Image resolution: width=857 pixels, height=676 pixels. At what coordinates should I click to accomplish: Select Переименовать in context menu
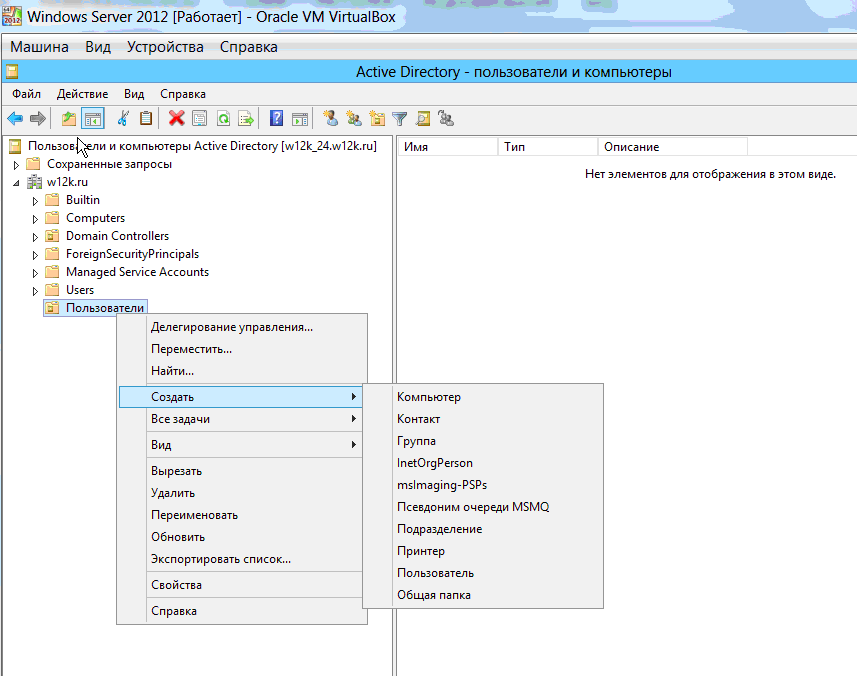[x=240, y=515]
